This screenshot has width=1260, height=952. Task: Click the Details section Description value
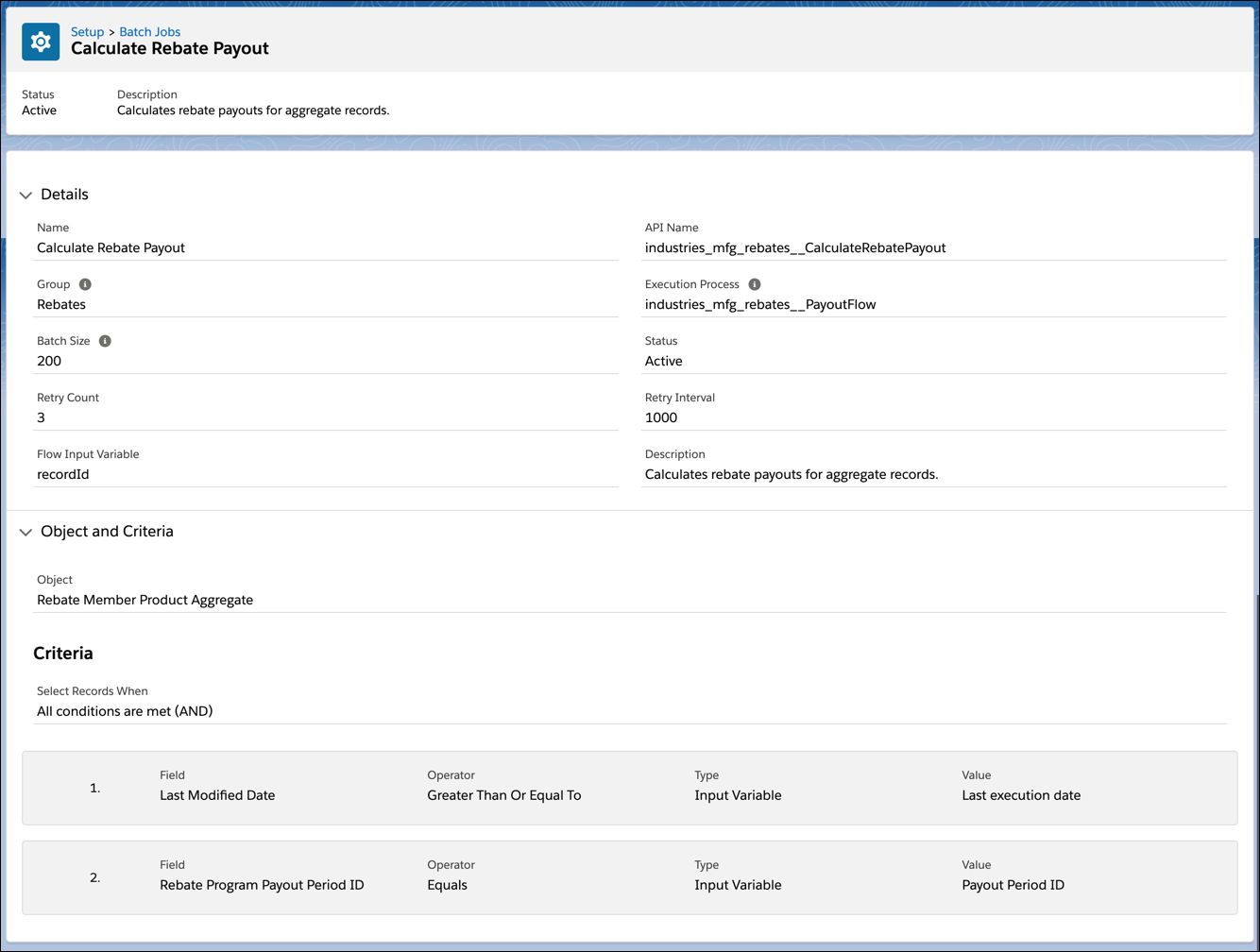coord(792,474)
